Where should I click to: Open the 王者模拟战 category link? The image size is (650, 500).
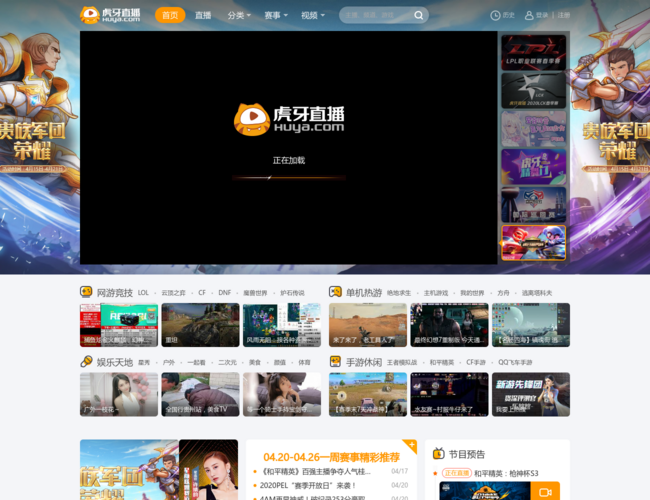tap(402, 362)
